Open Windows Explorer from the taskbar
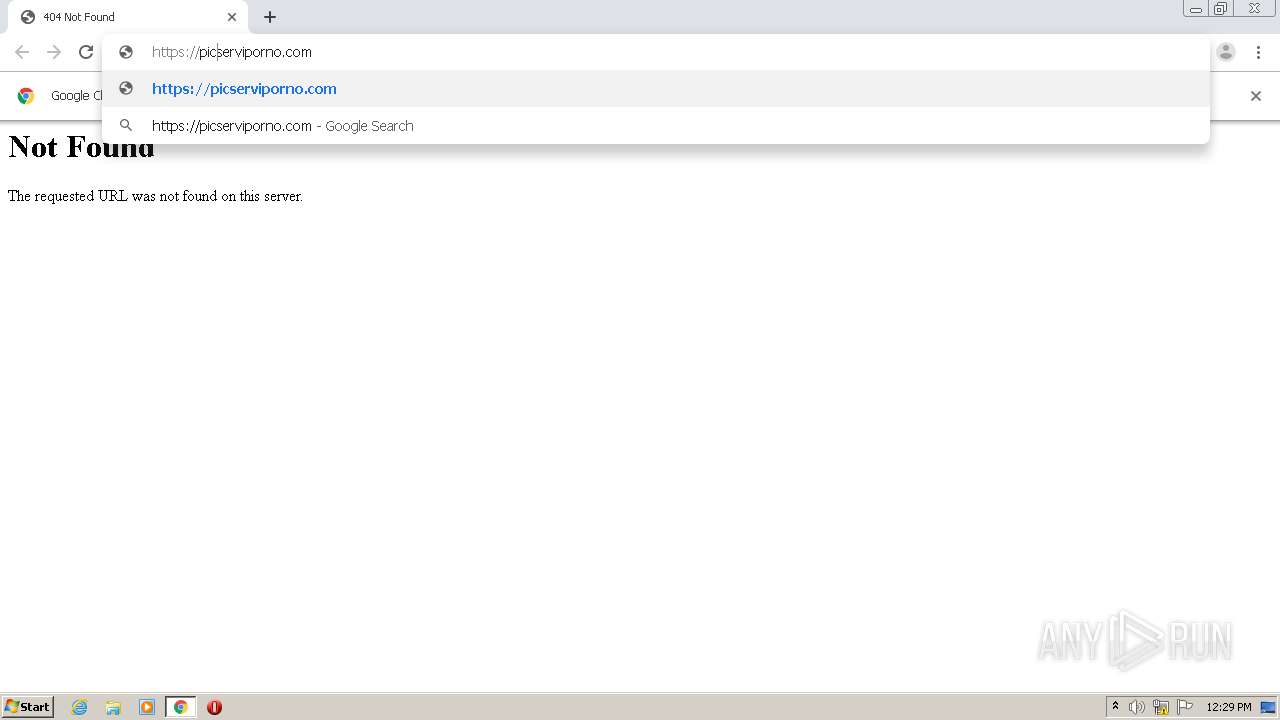The width and height of the screenshot is (1280, 720). pos(113,707)
